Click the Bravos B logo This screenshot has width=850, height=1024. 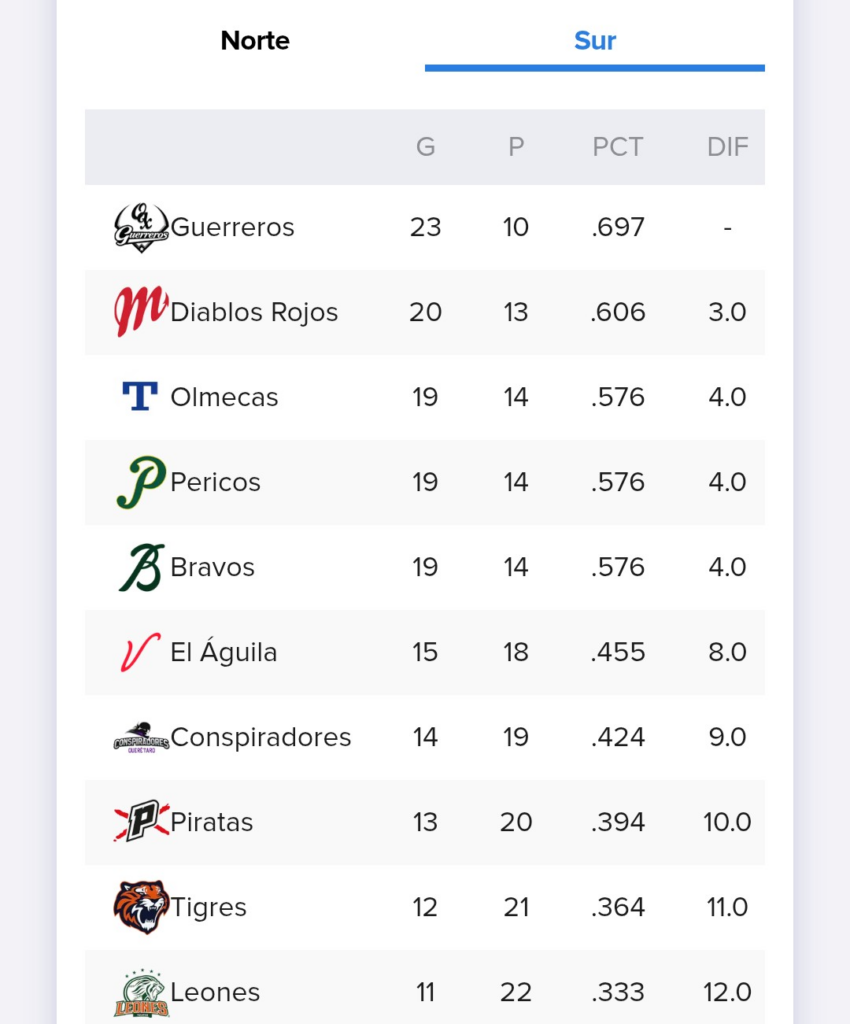(x=141, y=567)
